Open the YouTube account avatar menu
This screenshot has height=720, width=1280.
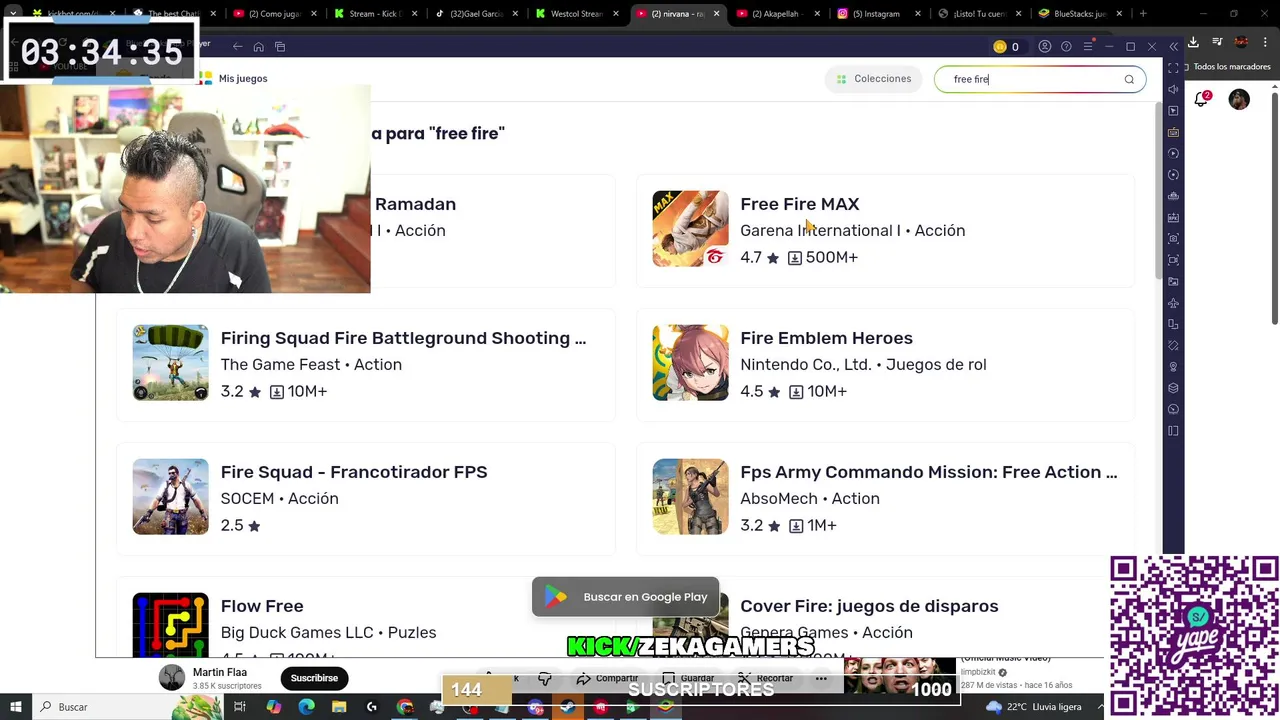1239,99
